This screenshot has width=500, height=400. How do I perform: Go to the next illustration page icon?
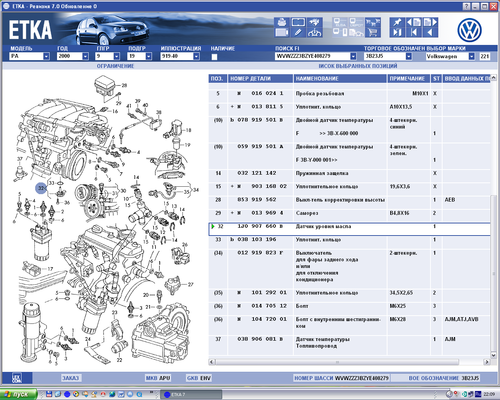(x=430, y=22)
